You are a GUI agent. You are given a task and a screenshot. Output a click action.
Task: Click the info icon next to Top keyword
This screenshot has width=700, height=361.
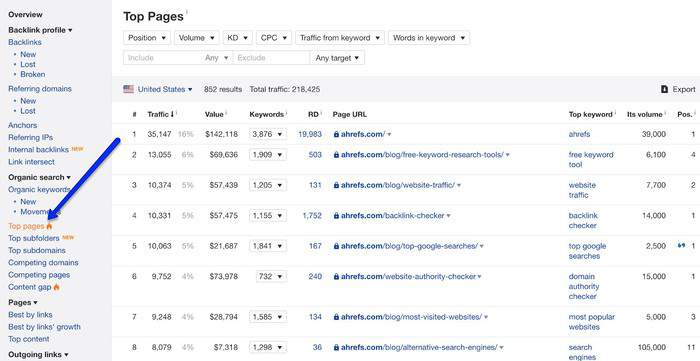pyautogui.click(x=615, y=112)
